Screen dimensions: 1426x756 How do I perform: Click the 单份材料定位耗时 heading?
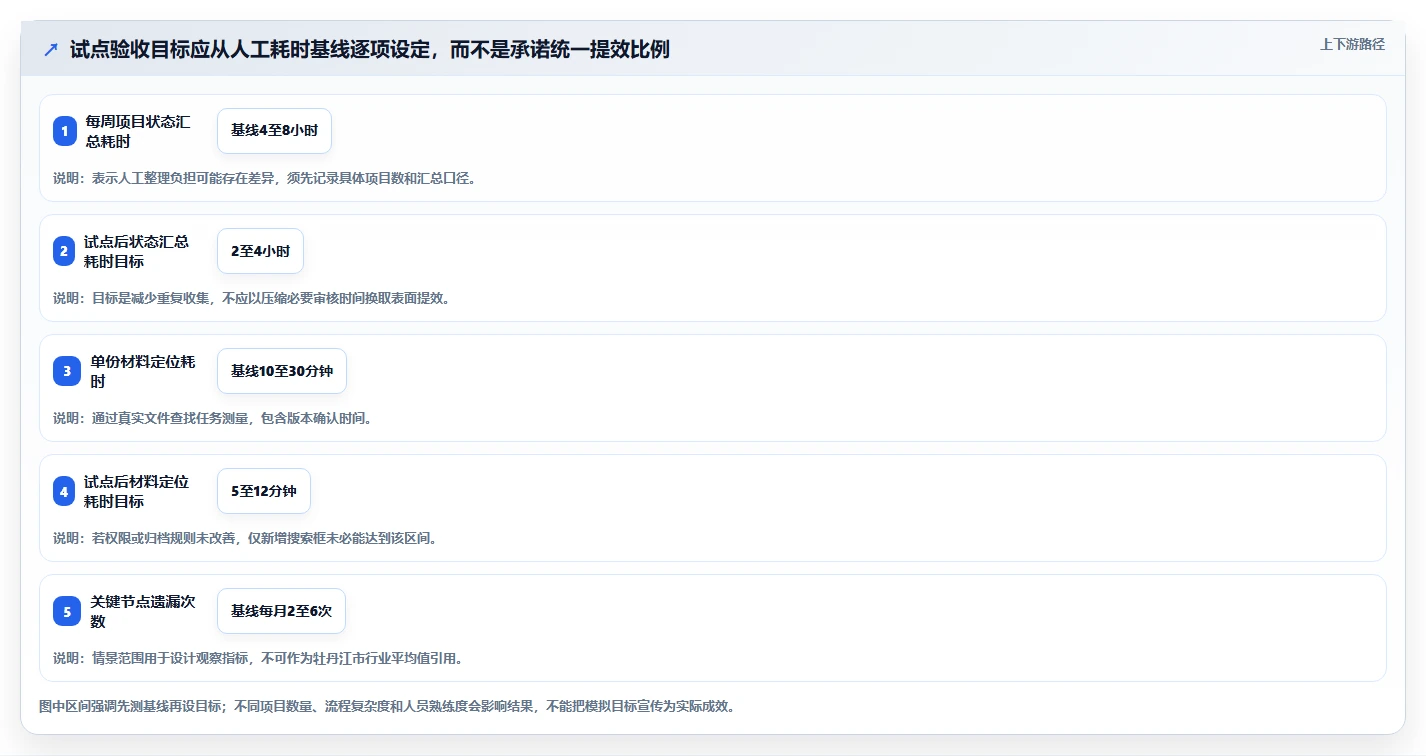(143, 371)
